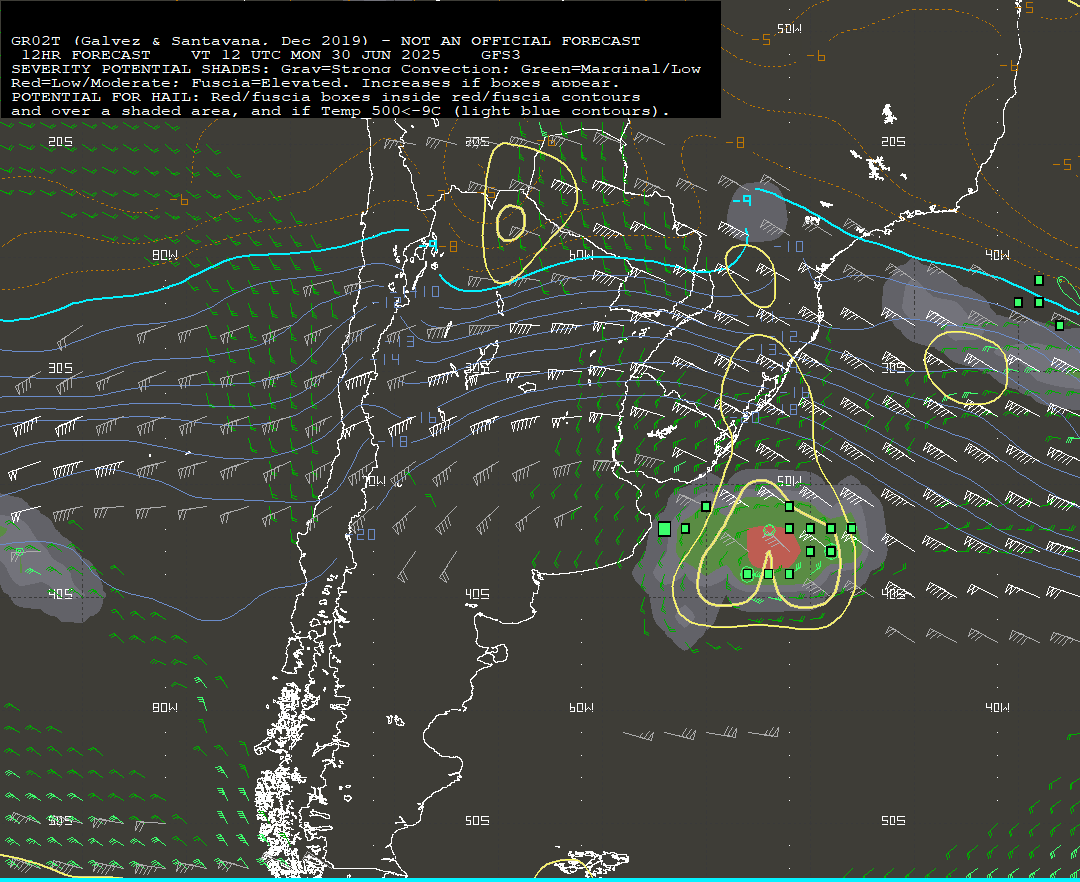Image resolution: width=1080 pixels, height=882 pixels.
Task: Click the yellow oval contour over the Atlantic gray shade
Action: point(965,368)
